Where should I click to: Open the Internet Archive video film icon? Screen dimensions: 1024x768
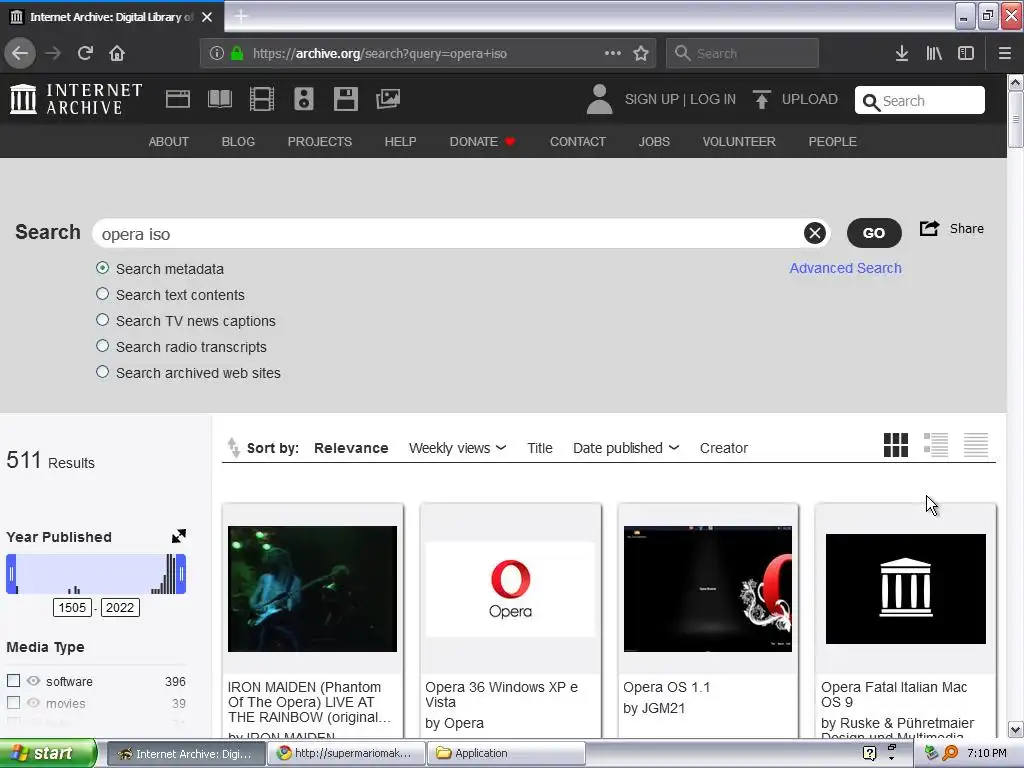point(262,99)
